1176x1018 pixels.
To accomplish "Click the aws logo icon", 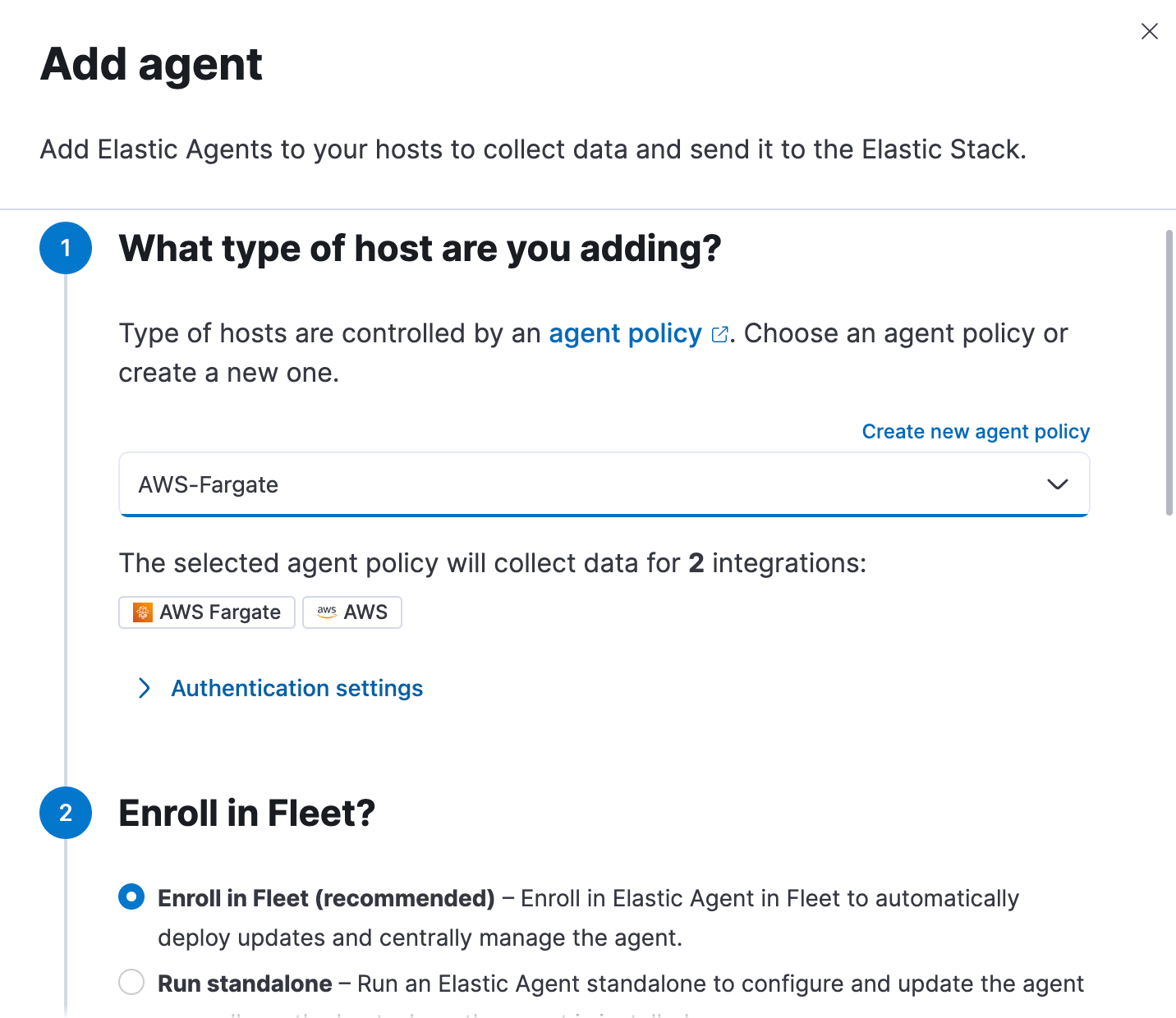I will tap(327, 612).
